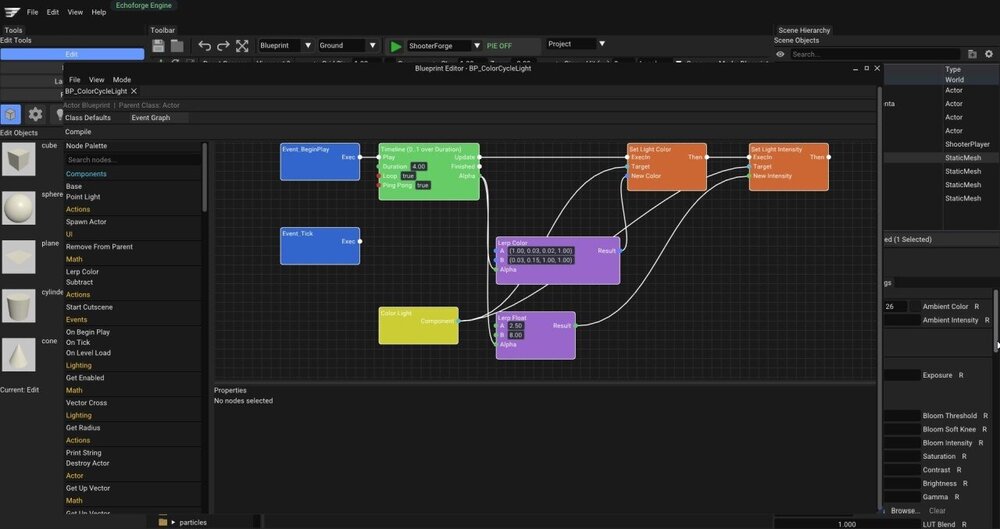Toggle the Ping Pong true value
This screenshot has width=1000, height=529.
point(423,185)
